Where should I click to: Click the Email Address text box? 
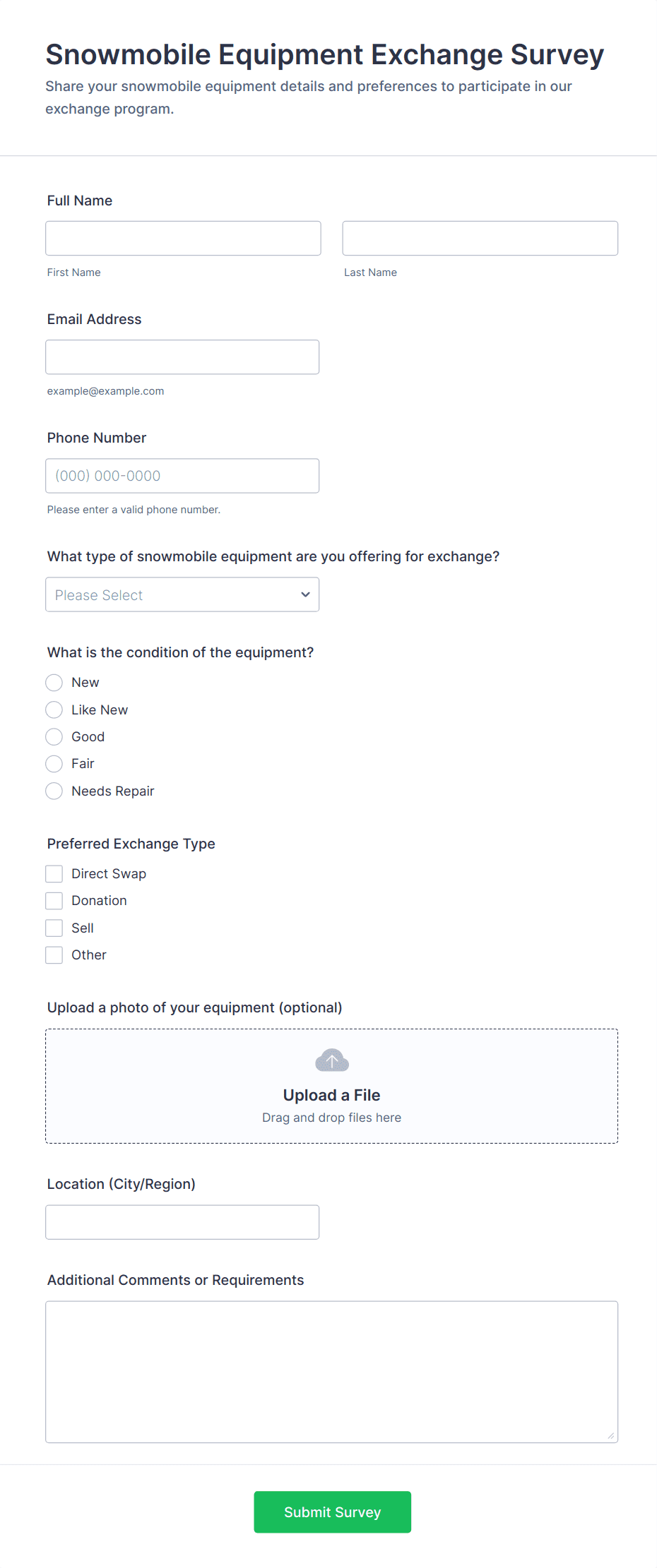tap(182, 357)
